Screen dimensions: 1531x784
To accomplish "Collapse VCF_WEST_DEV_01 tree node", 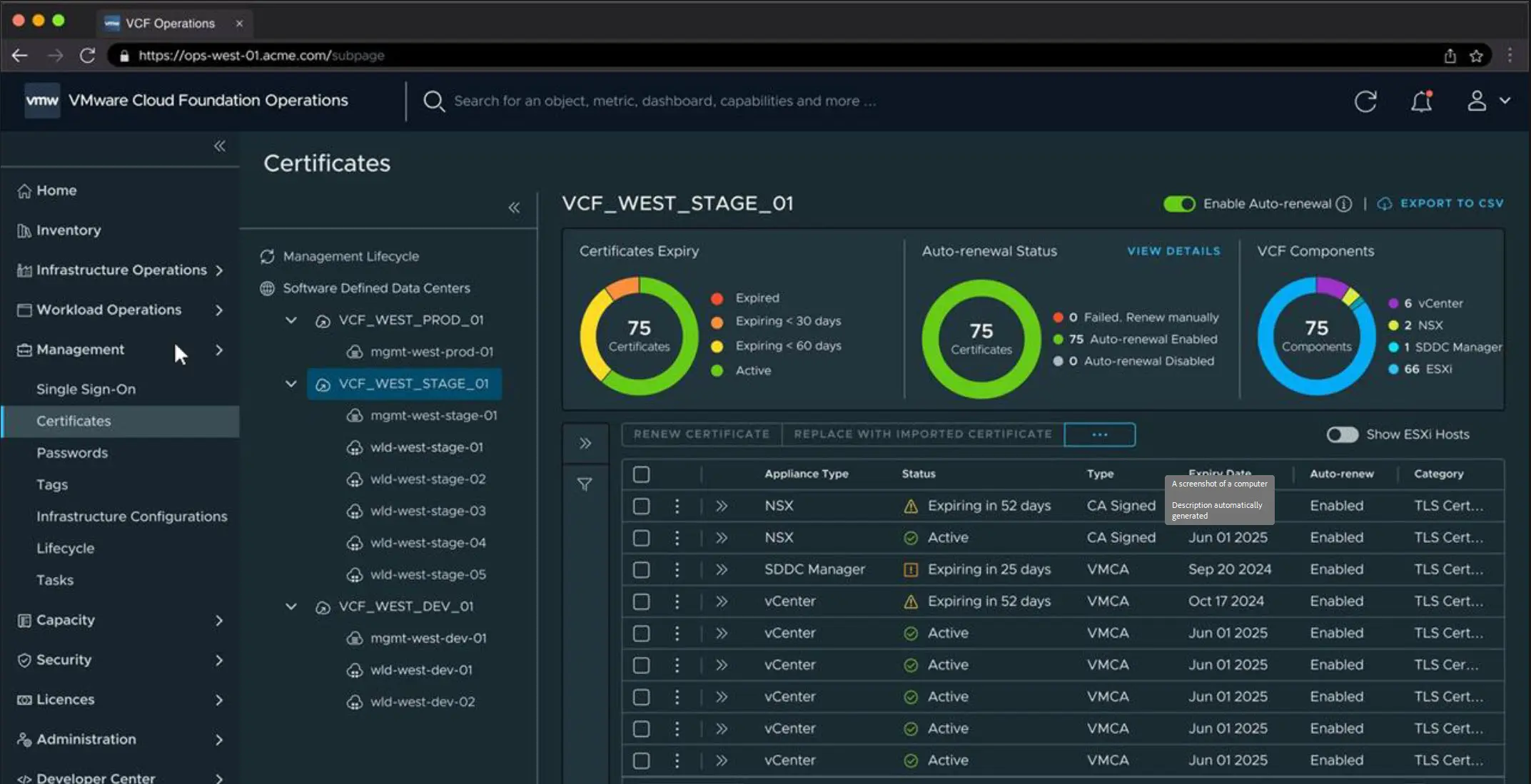I will tap(291, 606).
